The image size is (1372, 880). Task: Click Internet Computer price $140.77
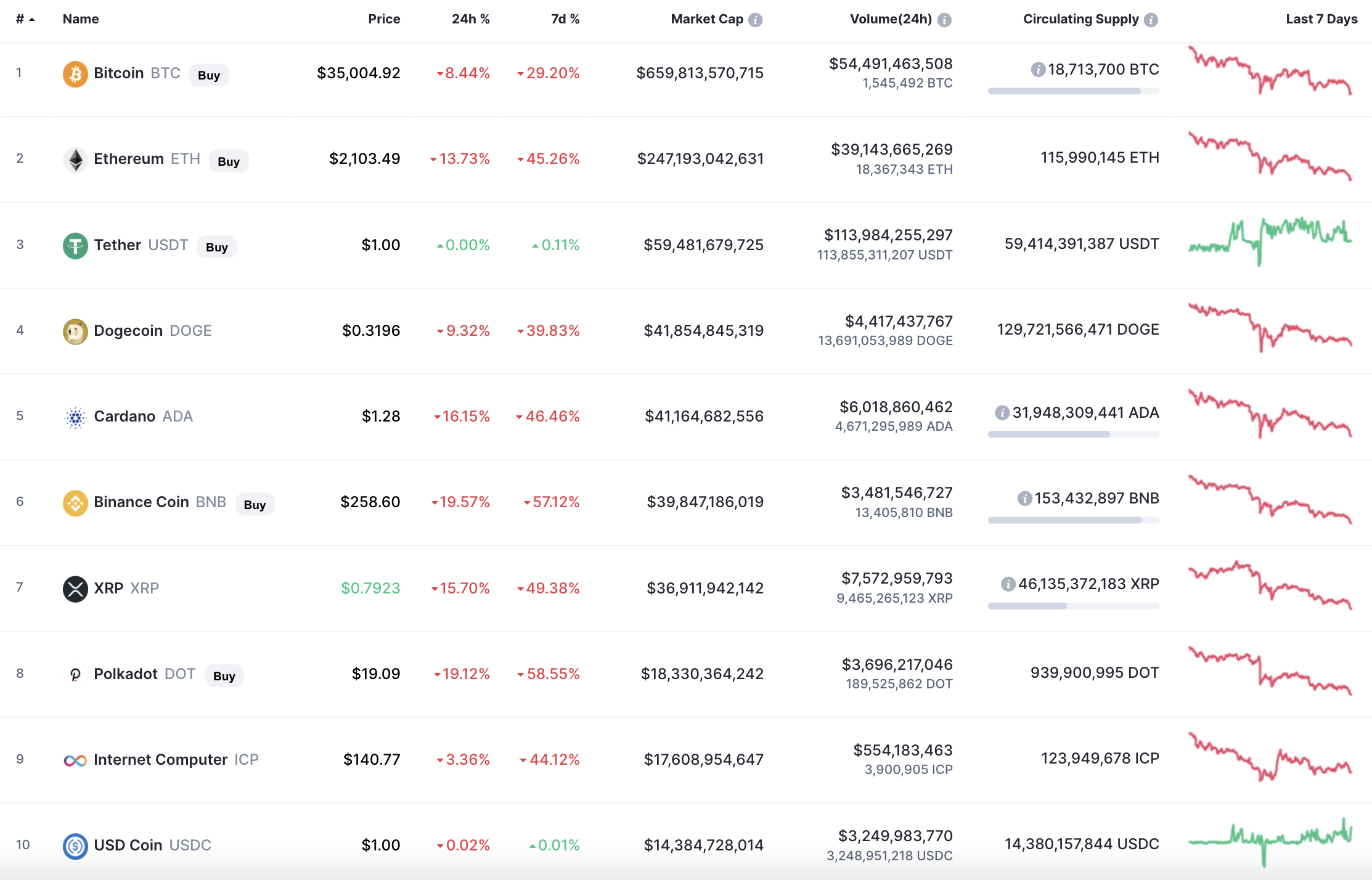tap(372, 760)
